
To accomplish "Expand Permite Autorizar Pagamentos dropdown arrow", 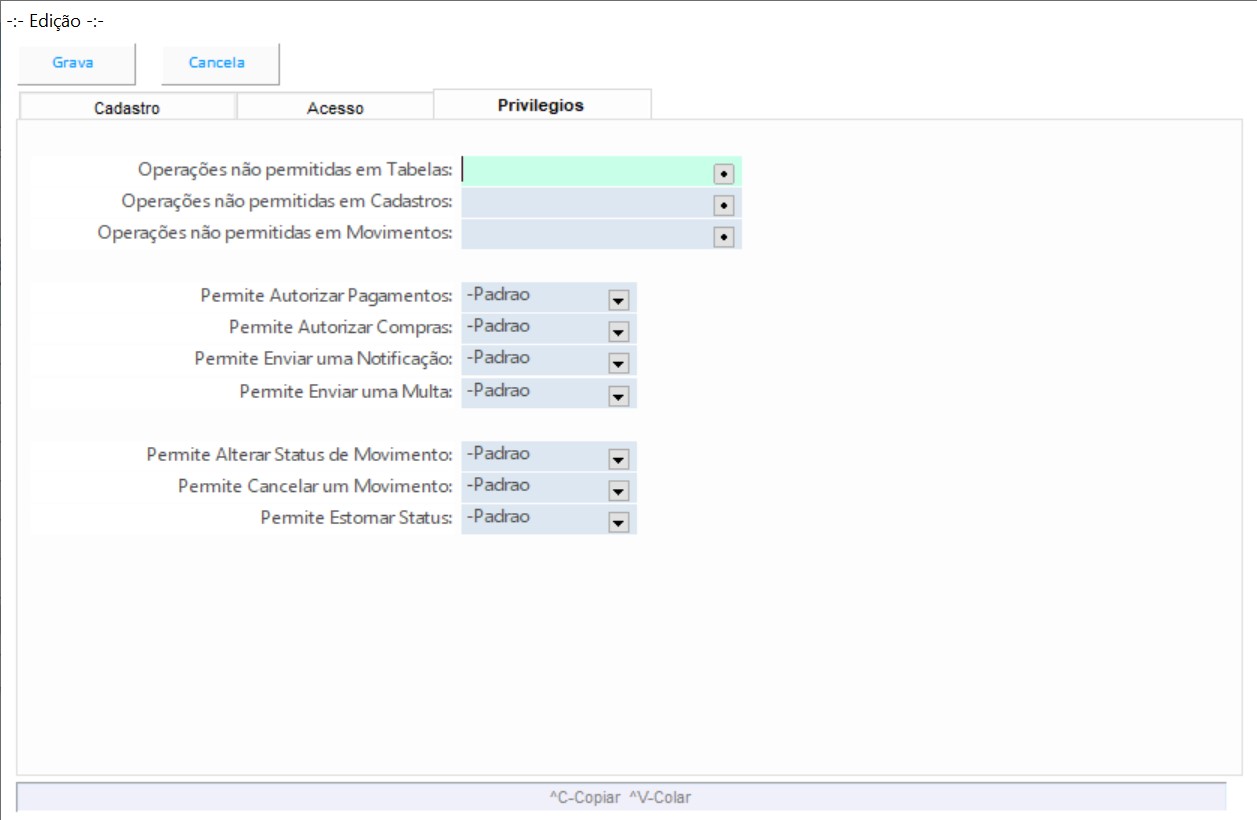I will [x=618, y=300].
